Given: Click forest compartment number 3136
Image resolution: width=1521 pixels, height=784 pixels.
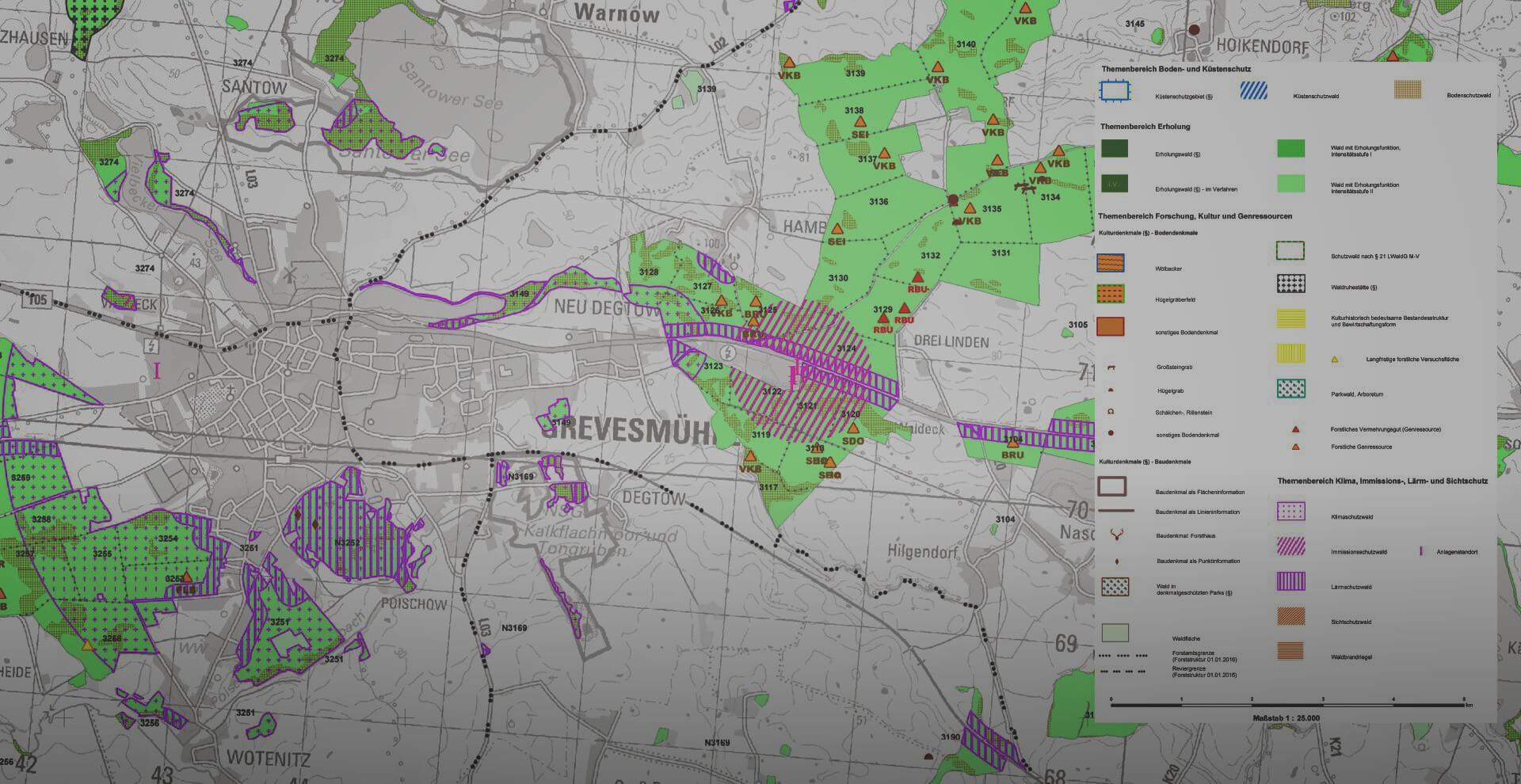Looking at the screenshot, I should pyautogui.click(x=879, y=202).
